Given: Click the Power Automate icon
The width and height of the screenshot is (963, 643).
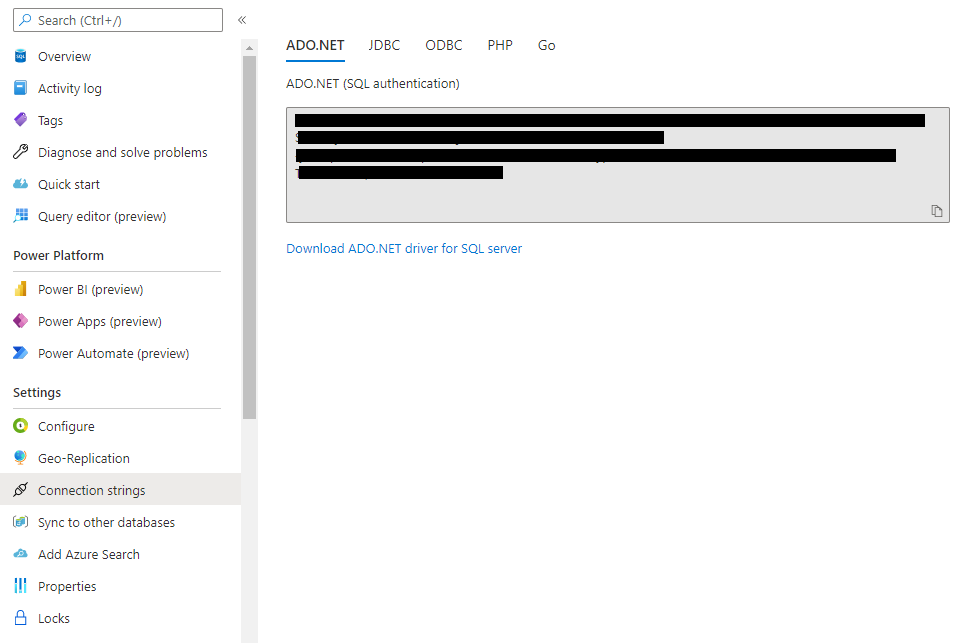Looking at the screenshot, I should (x=20, y=354).
